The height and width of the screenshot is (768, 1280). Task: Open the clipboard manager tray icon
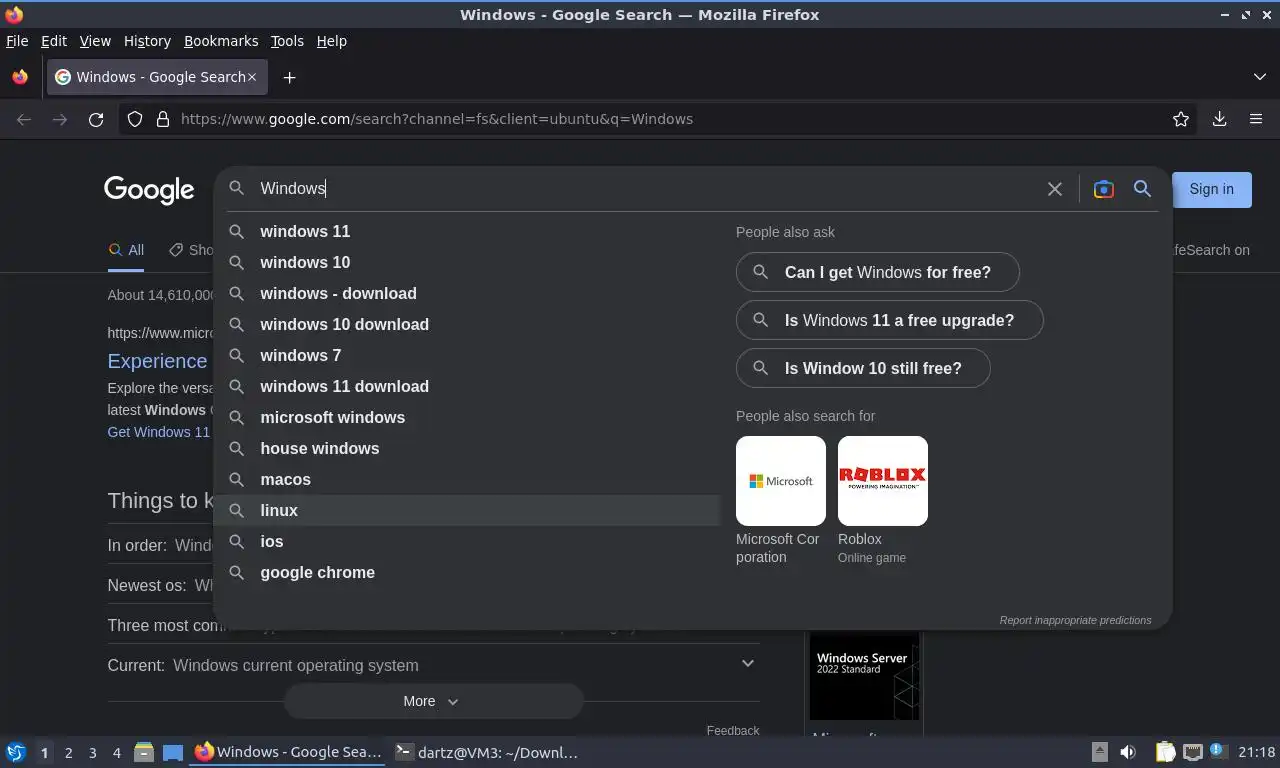(1165, 752)
